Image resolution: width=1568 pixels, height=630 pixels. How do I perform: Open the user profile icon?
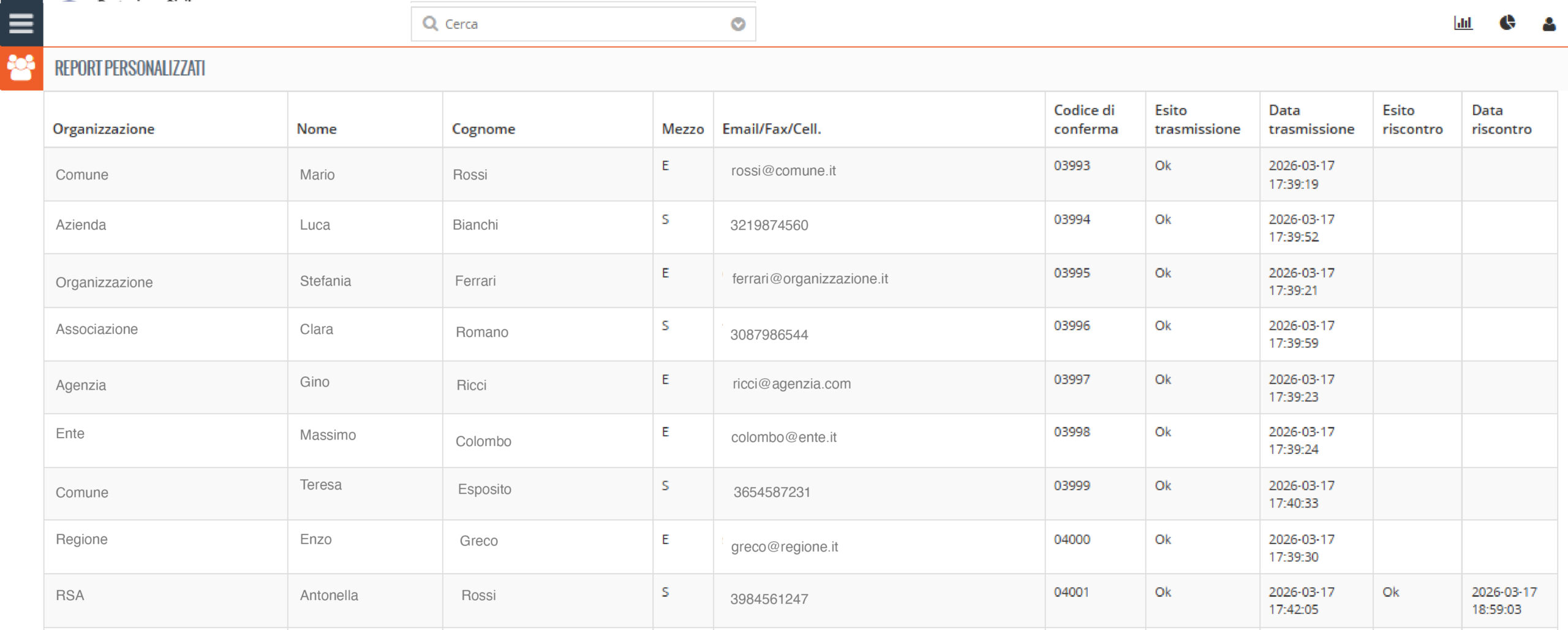1548,24
